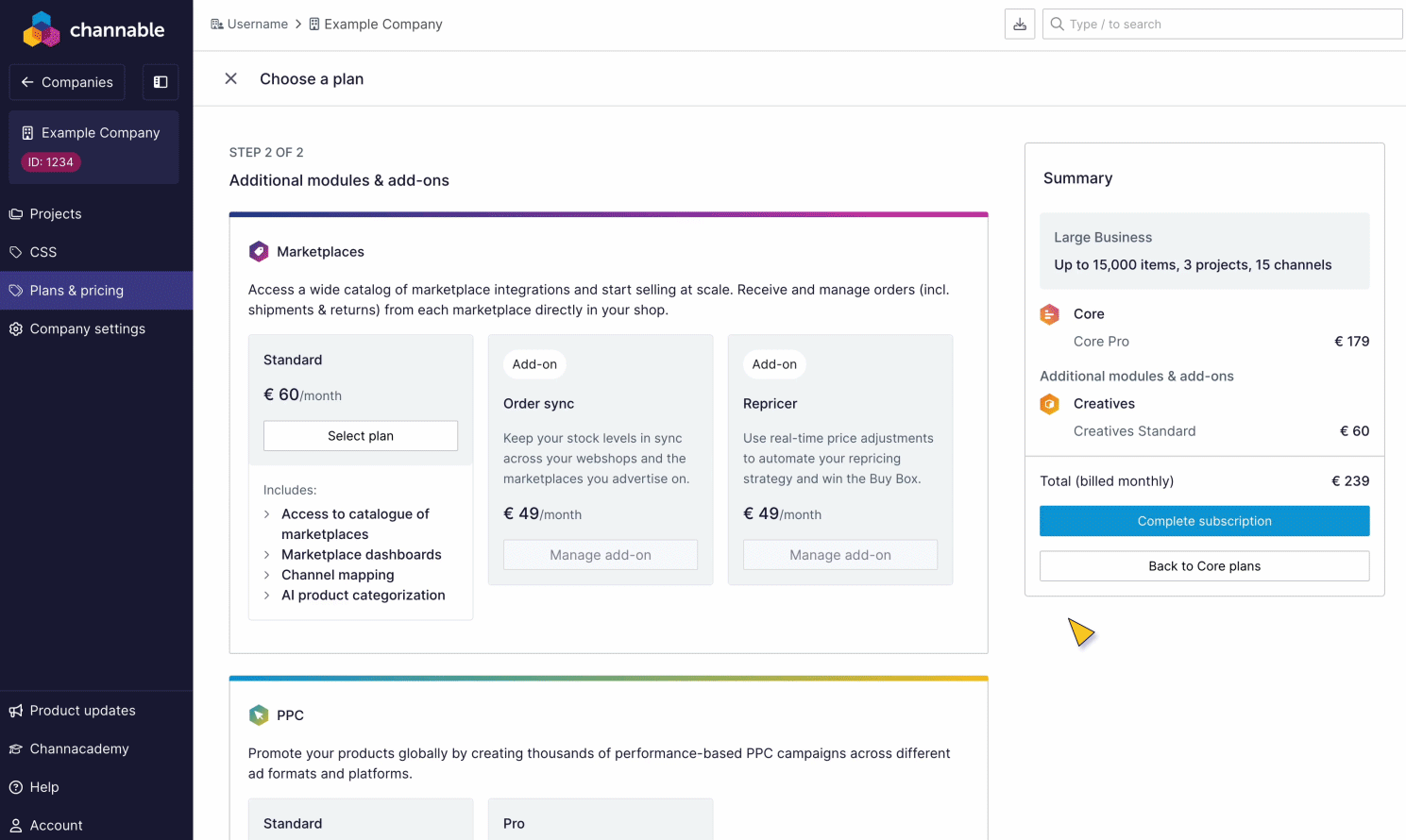
Task: Expand the Channel mapping item
Action: [267, 575]
